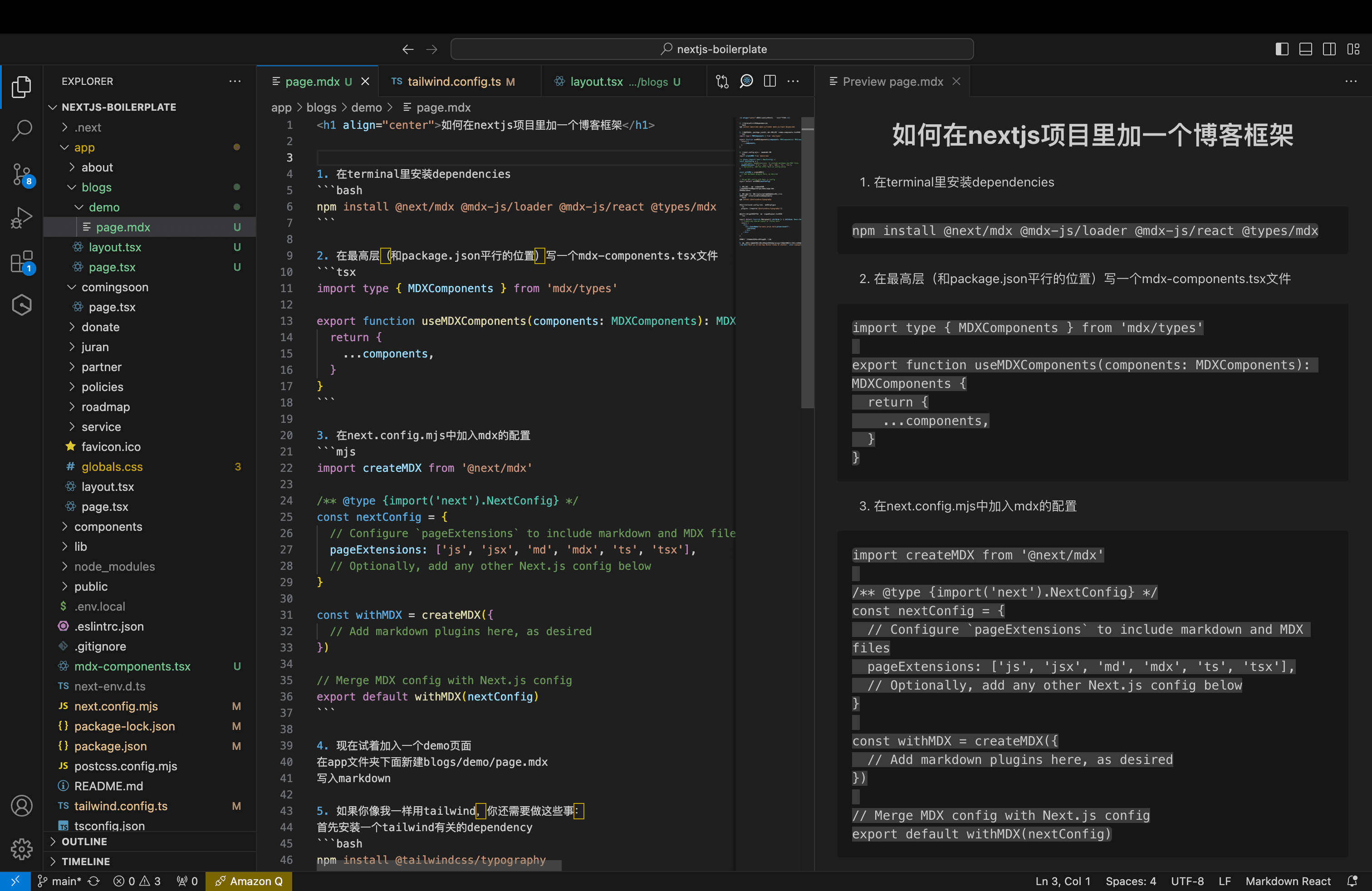Image resolution: width=1372 pixels, height=891 pixels.
Task: Go back with the left arrow
Action: tap(407, 49)
